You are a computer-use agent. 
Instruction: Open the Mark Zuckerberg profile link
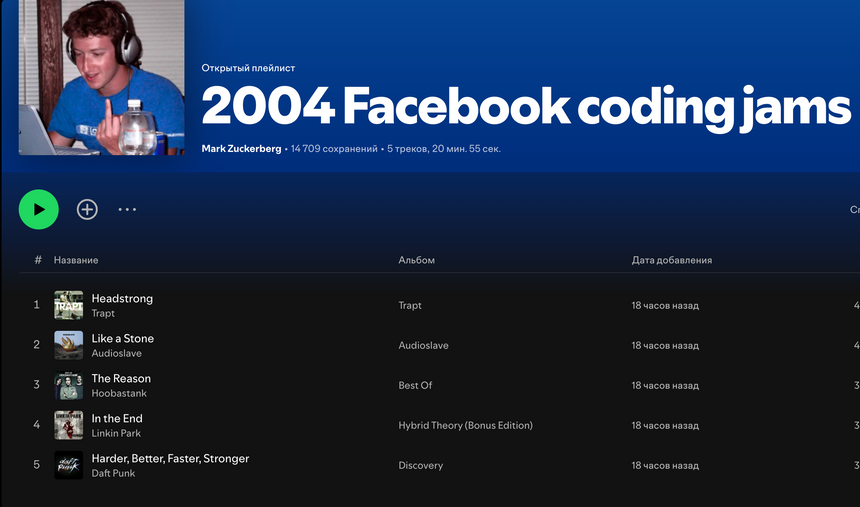241,149
